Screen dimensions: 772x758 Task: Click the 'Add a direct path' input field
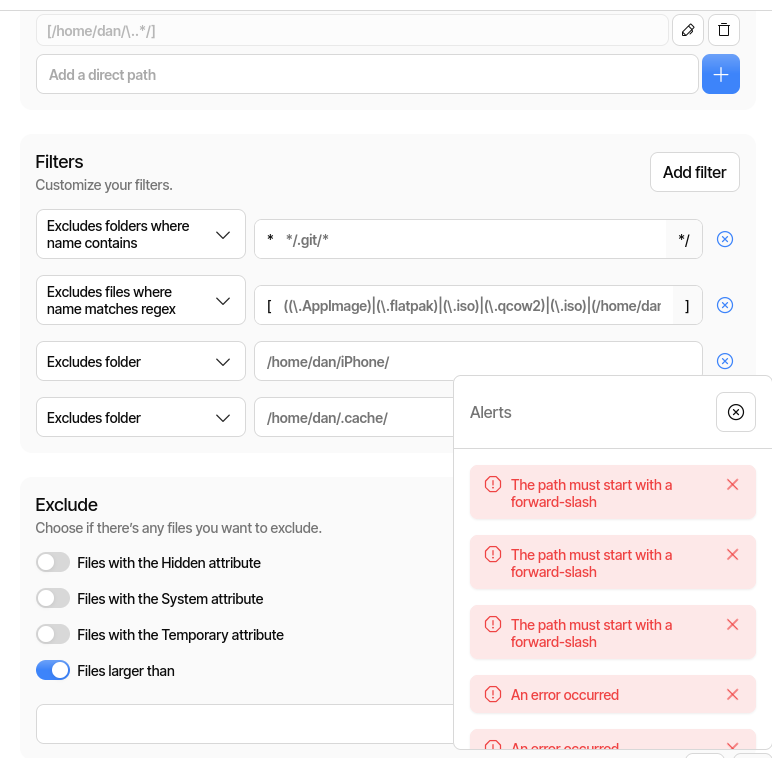coord(366,75)
